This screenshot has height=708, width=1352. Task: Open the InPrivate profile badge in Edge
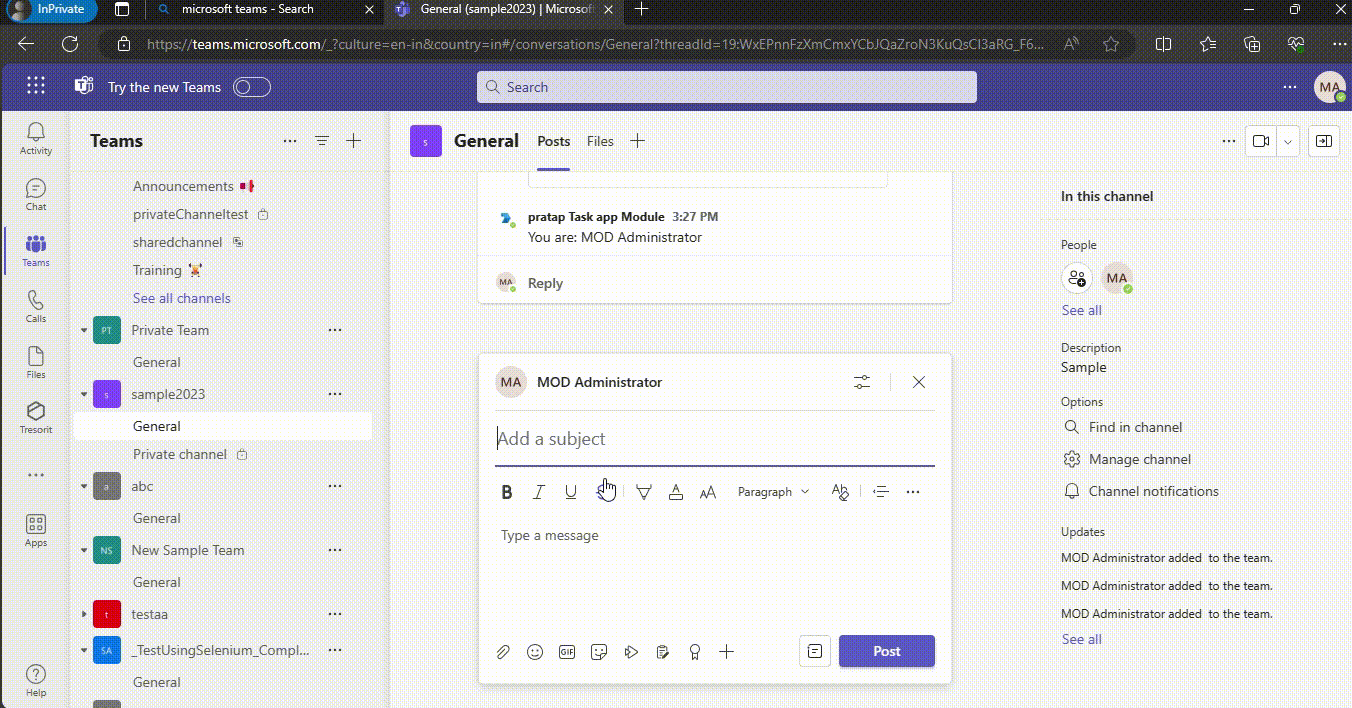click(53, 9)
